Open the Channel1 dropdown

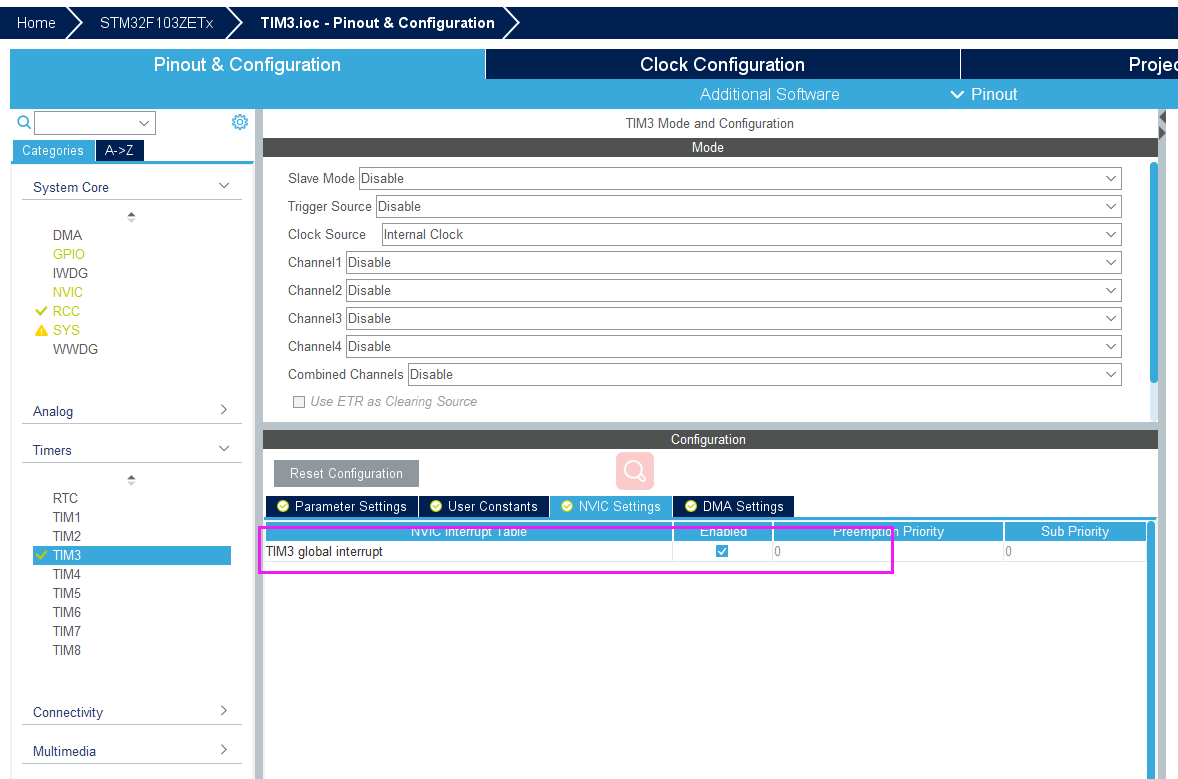(733, 263)
